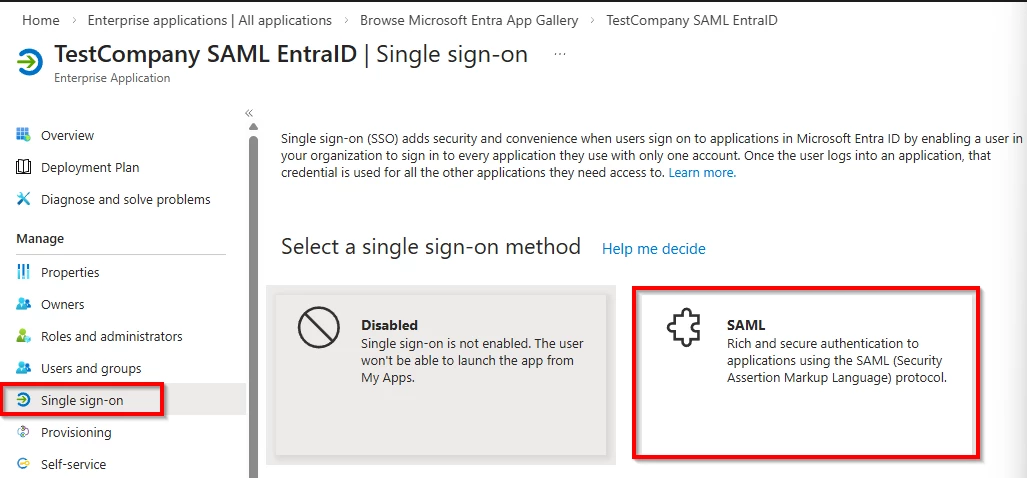
Task: Click the Properties bars icon
Action: click(24, 272)
